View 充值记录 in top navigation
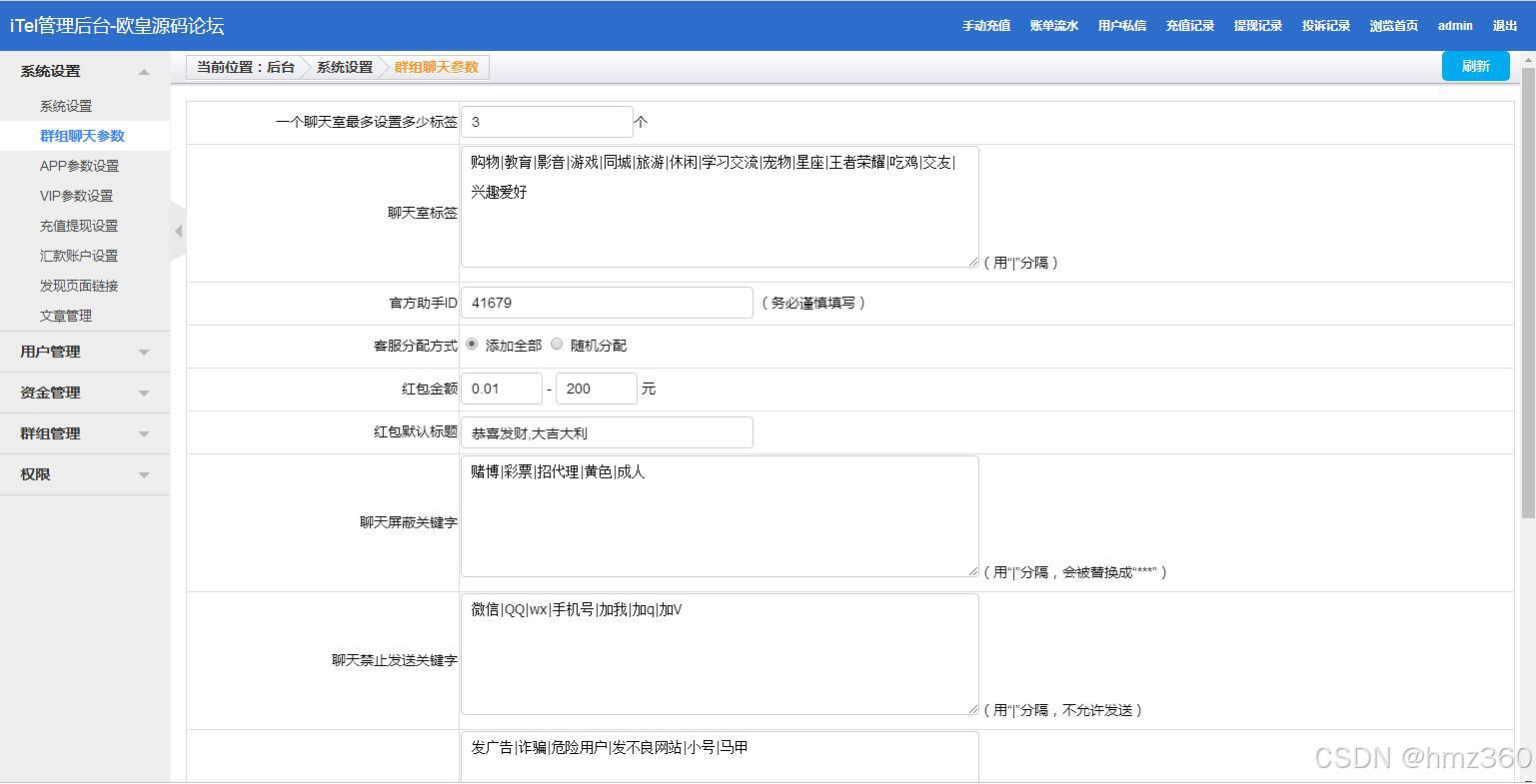 pos(1189,25)
